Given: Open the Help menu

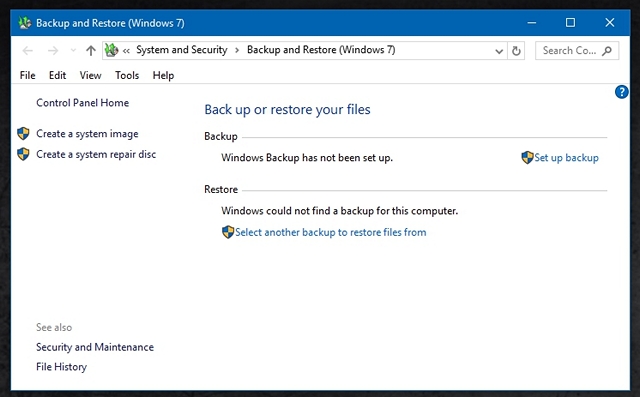Looking at the screenshot, I should (x=163, y=75).
